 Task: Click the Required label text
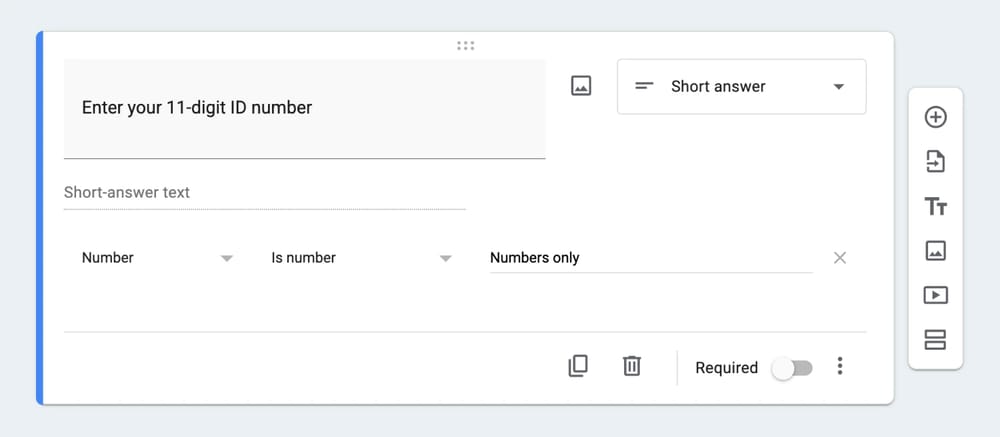726,368
